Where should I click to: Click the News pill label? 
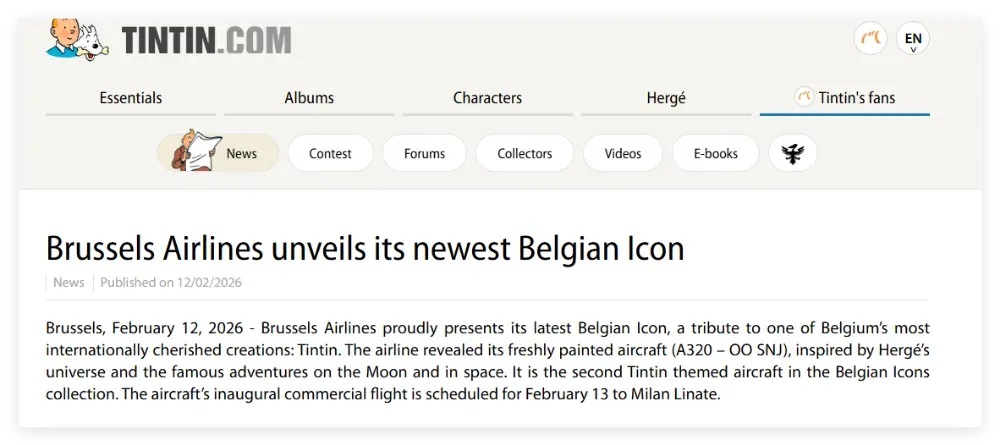(241, 153)
